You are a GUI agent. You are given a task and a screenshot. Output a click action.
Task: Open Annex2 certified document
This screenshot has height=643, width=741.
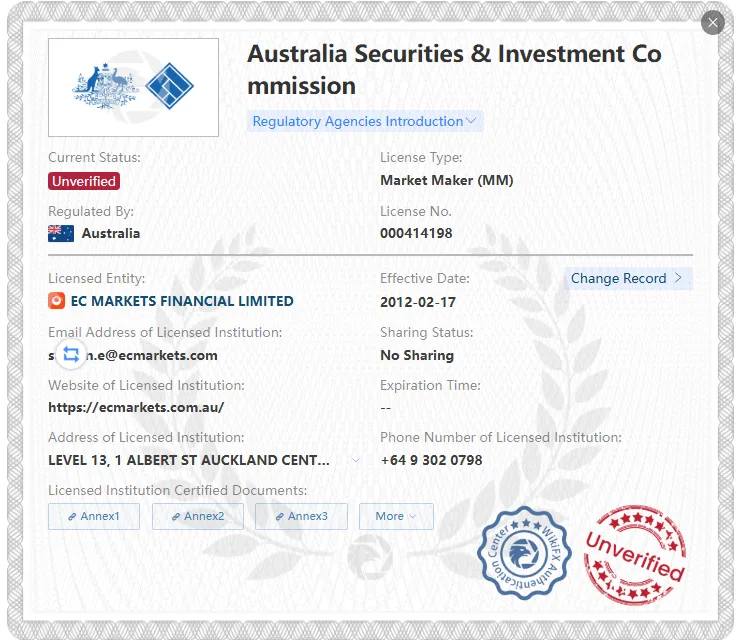198,516
